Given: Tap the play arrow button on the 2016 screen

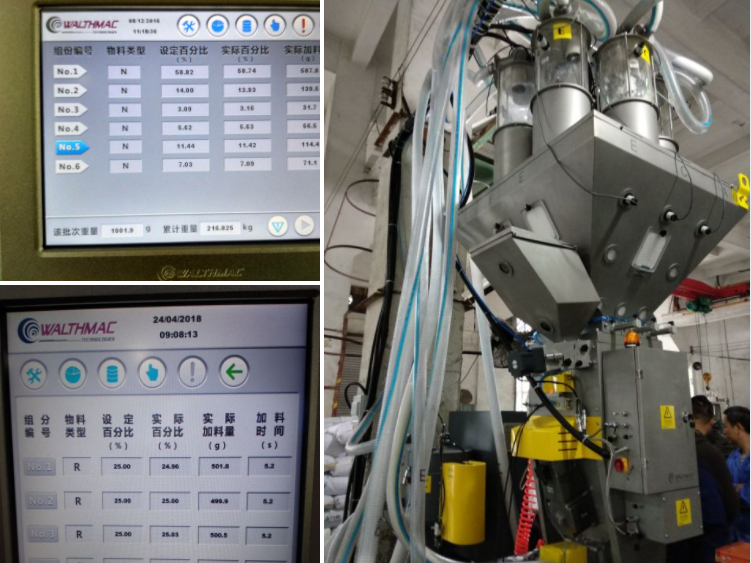Looking at the screenshot, I should tap(304, 225).
